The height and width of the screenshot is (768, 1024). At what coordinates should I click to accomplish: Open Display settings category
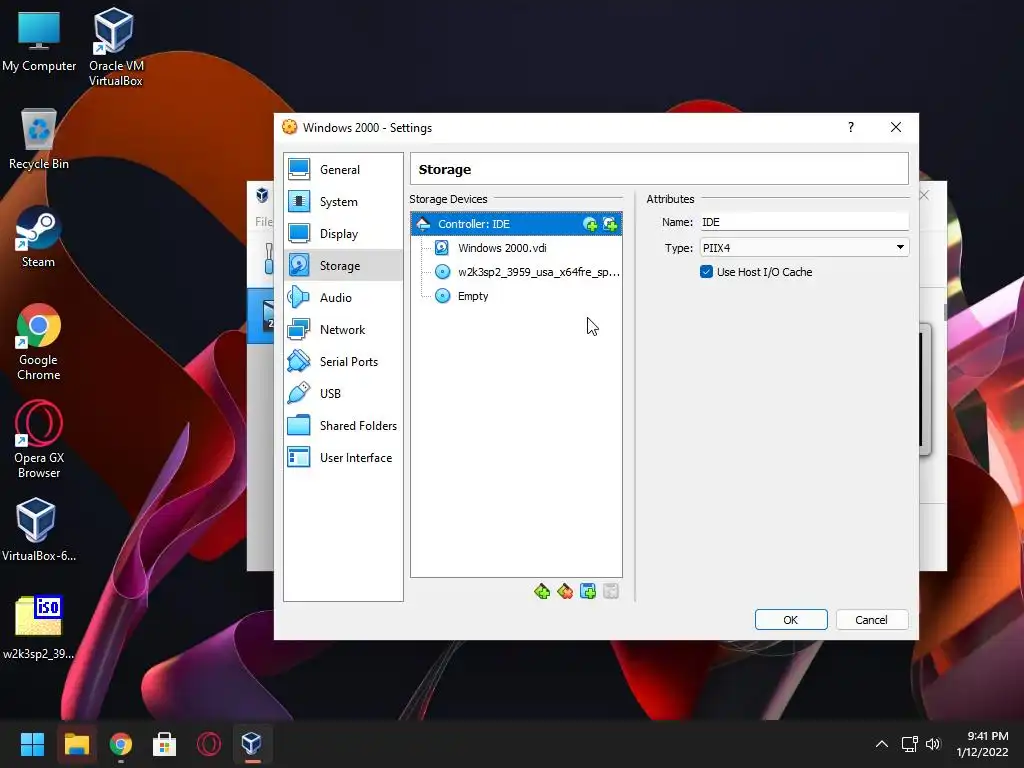pyautogui.click(x=344, y=234)
